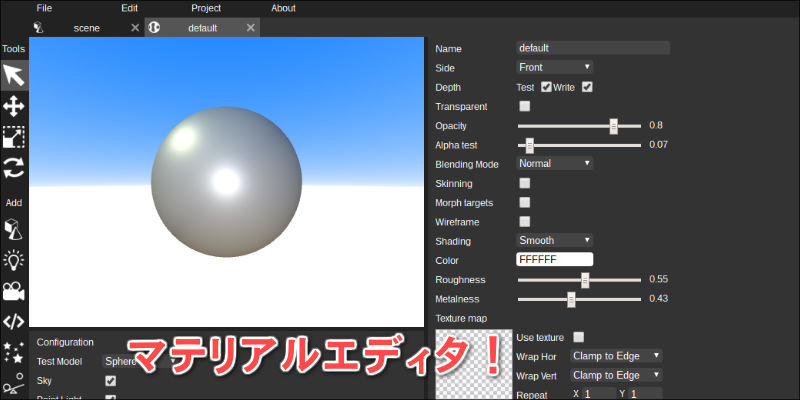Click the Metalness value 0.43
Image resolution: width=800 pixels, height=400 pixels.
[x=658, y=298]
